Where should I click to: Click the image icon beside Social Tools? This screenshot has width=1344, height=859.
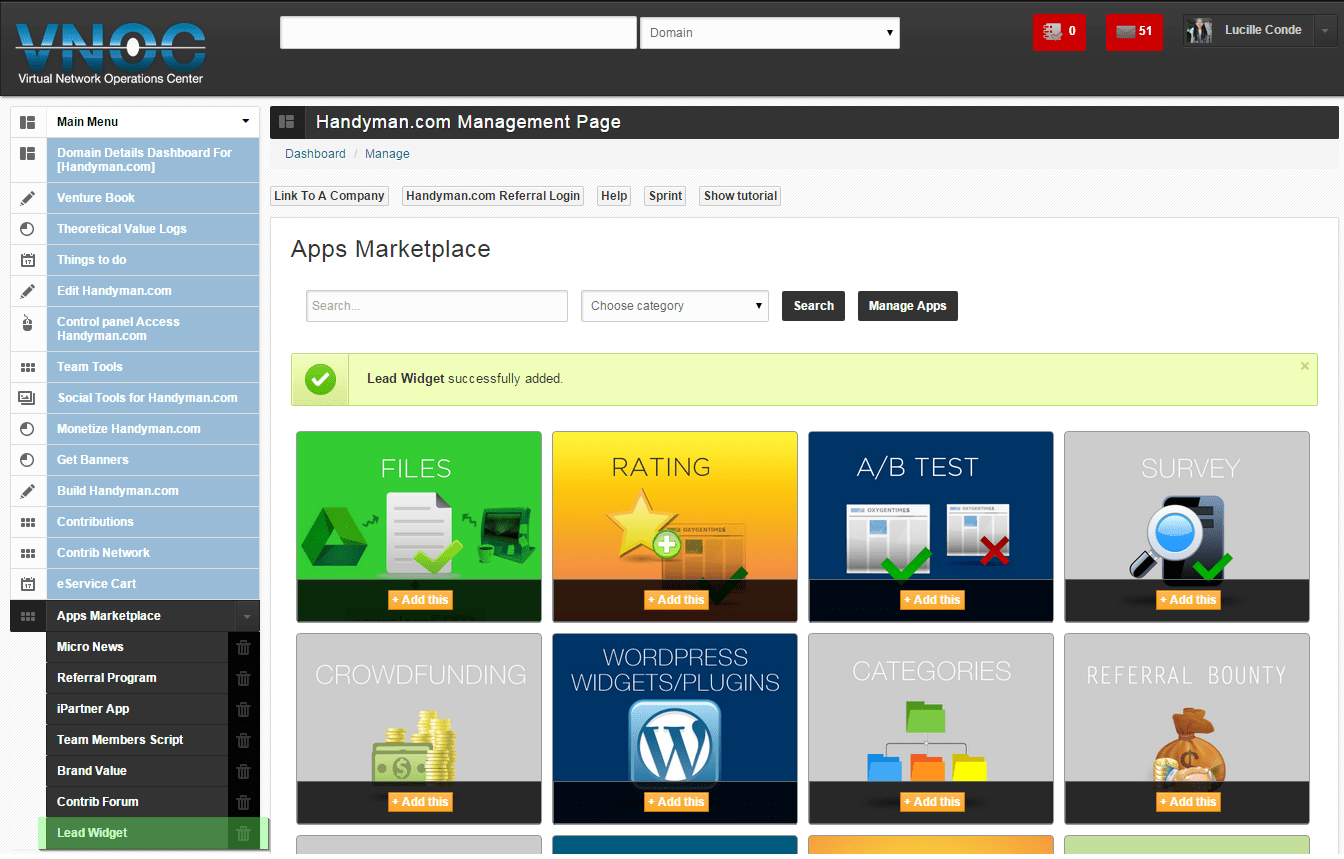coord(28,398)
